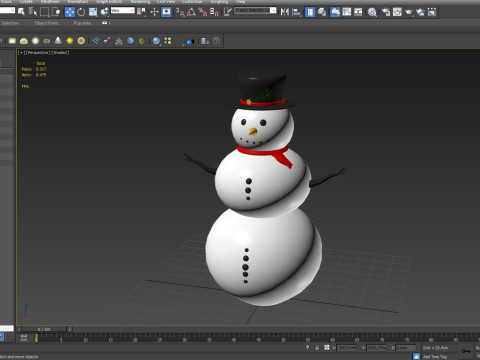The width and height of the screenshot is (480, 360).
Task: Click the last icon on main toolbar
Action: [432, 12]
